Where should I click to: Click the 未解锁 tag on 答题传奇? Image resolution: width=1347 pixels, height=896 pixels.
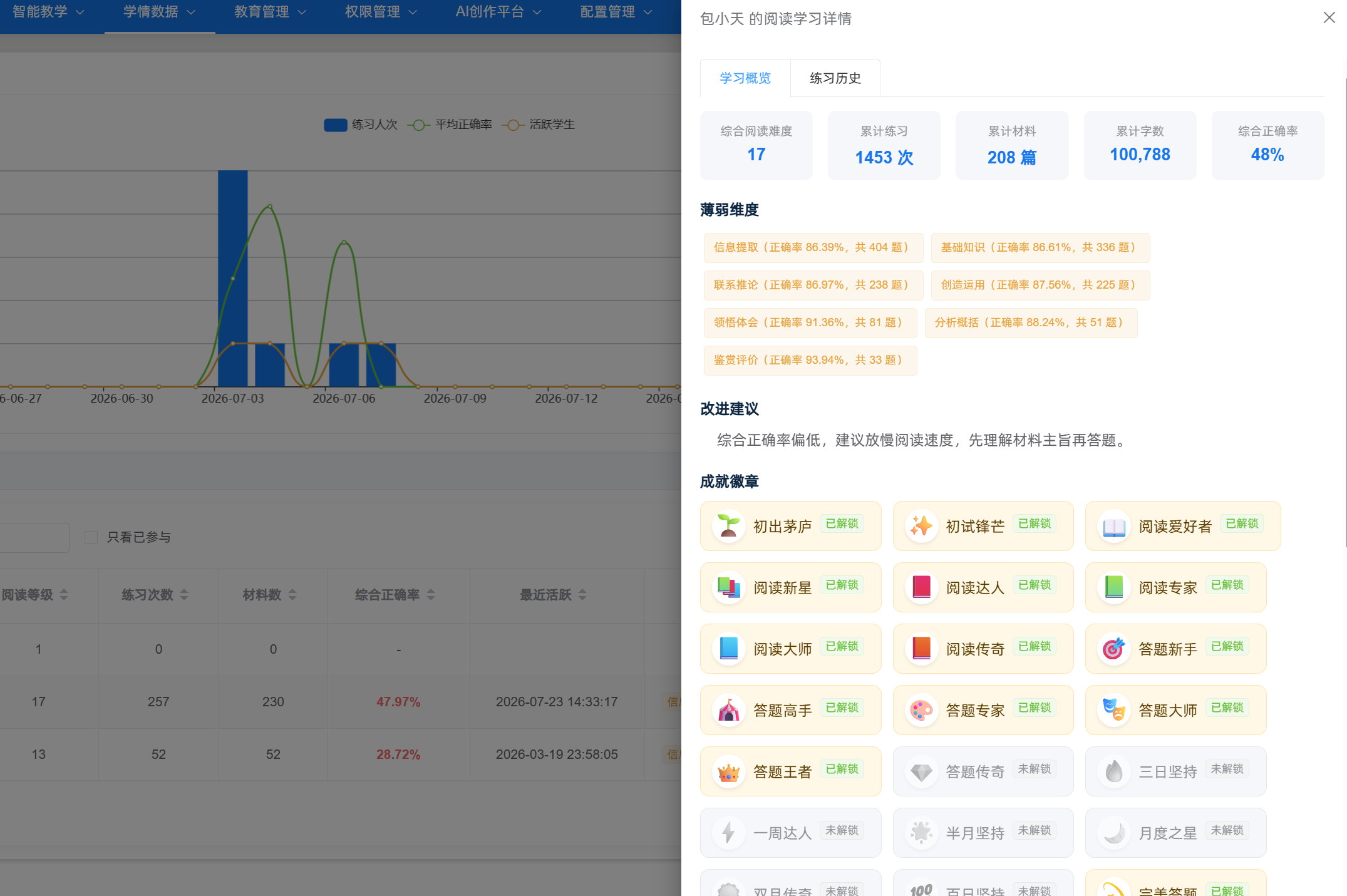[1035, 769]
